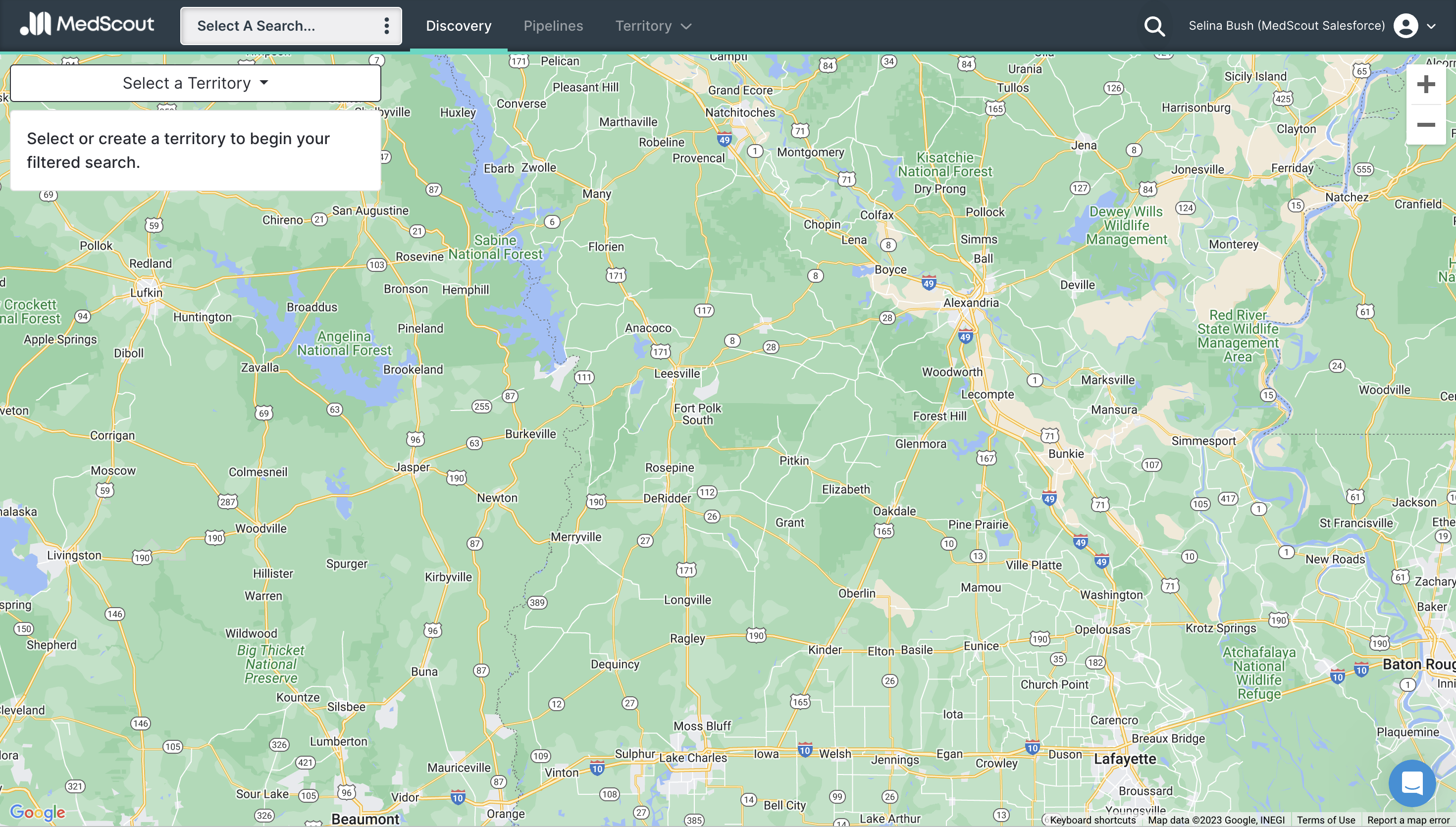Open the search magnifier icon
Image resolution: width=1456 pixels, height=827 pixels.
(x=1154, y=26)
